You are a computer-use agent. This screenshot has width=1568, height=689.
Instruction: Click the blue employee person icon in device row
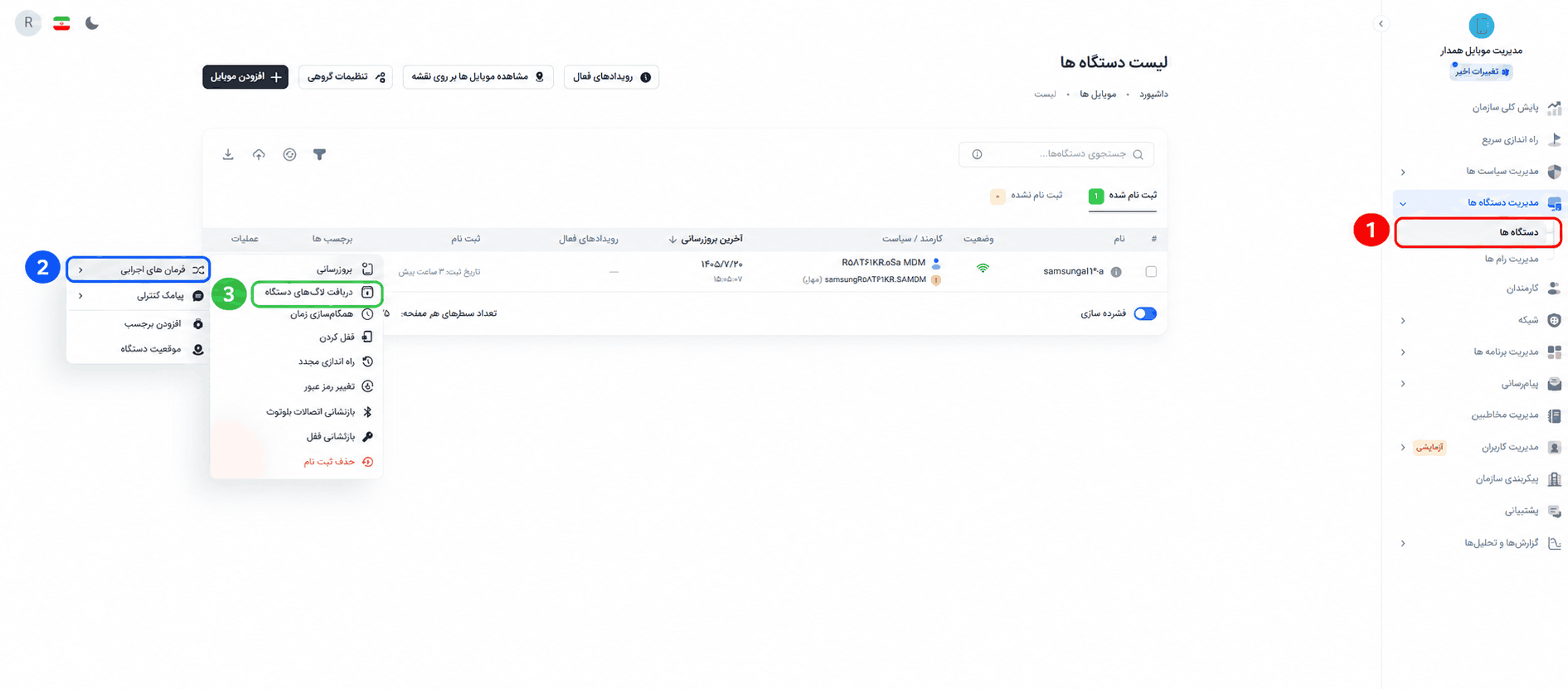point(936,263)
